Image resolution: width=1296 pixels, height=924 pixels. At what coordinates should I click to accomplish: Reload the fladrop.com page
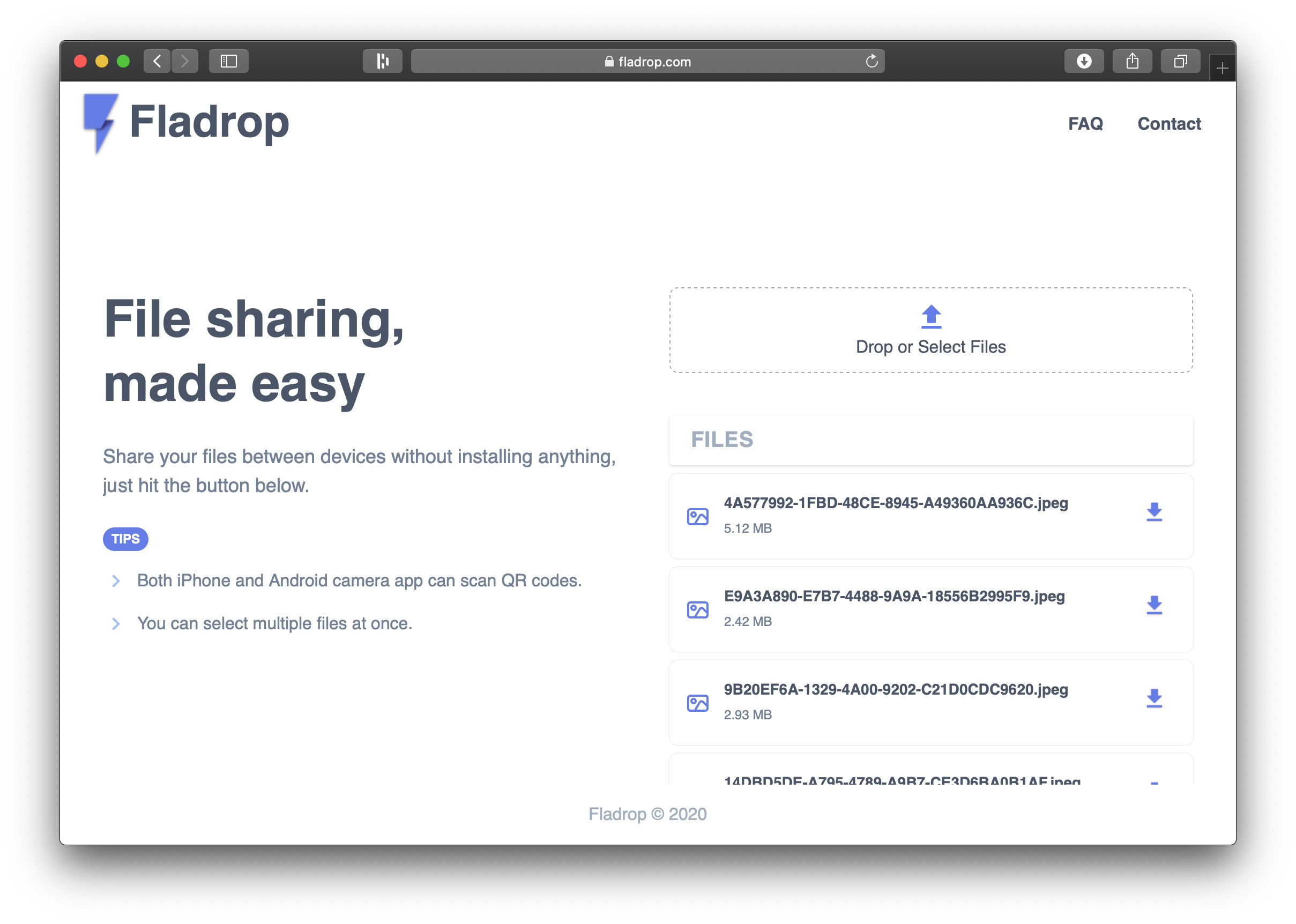coord(872,62)
